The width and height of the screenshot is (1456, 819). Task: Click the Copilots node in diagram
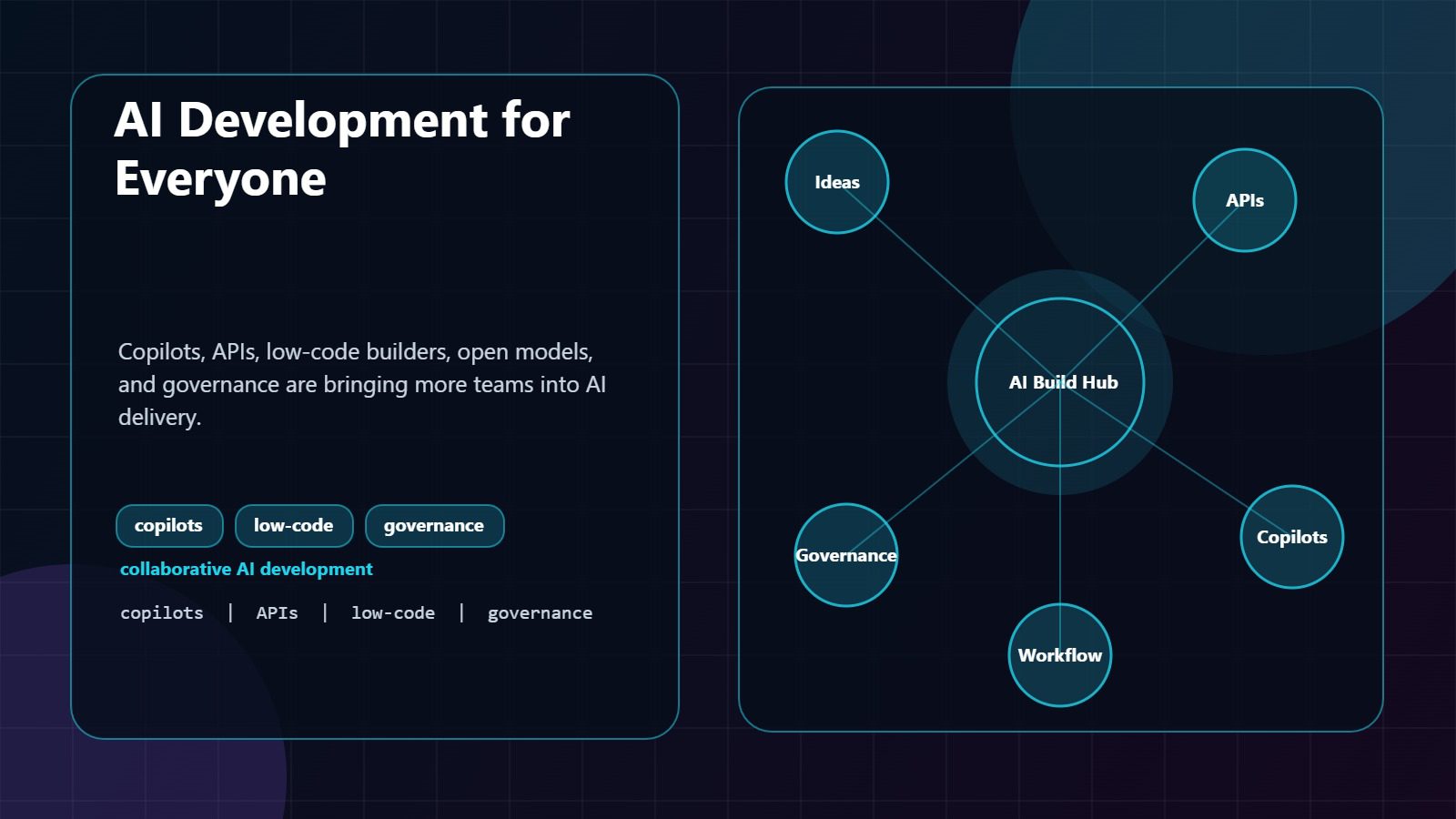click(1292, 537)
